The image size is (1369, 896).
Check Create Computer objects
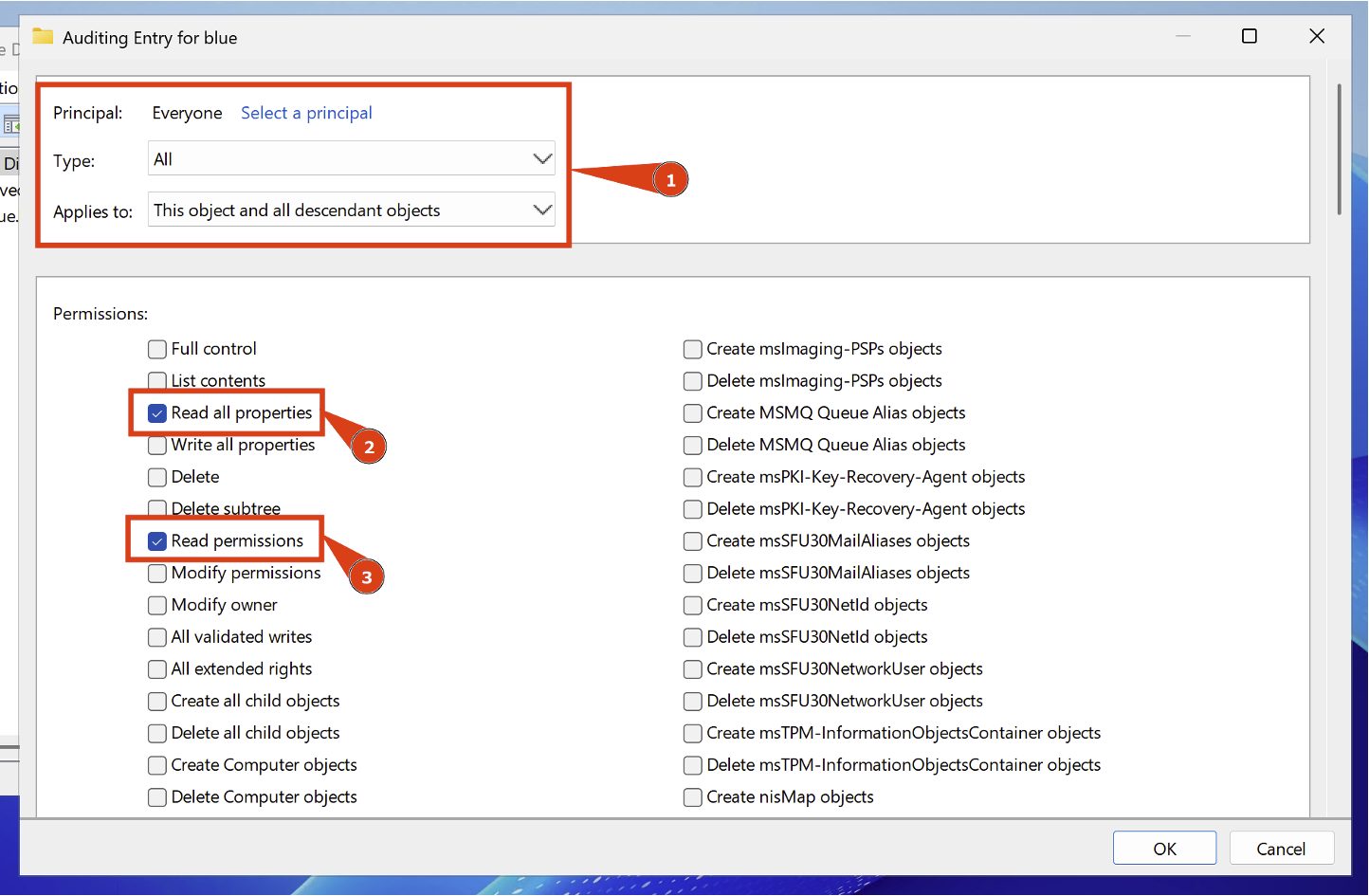click(x=156, y=765)
